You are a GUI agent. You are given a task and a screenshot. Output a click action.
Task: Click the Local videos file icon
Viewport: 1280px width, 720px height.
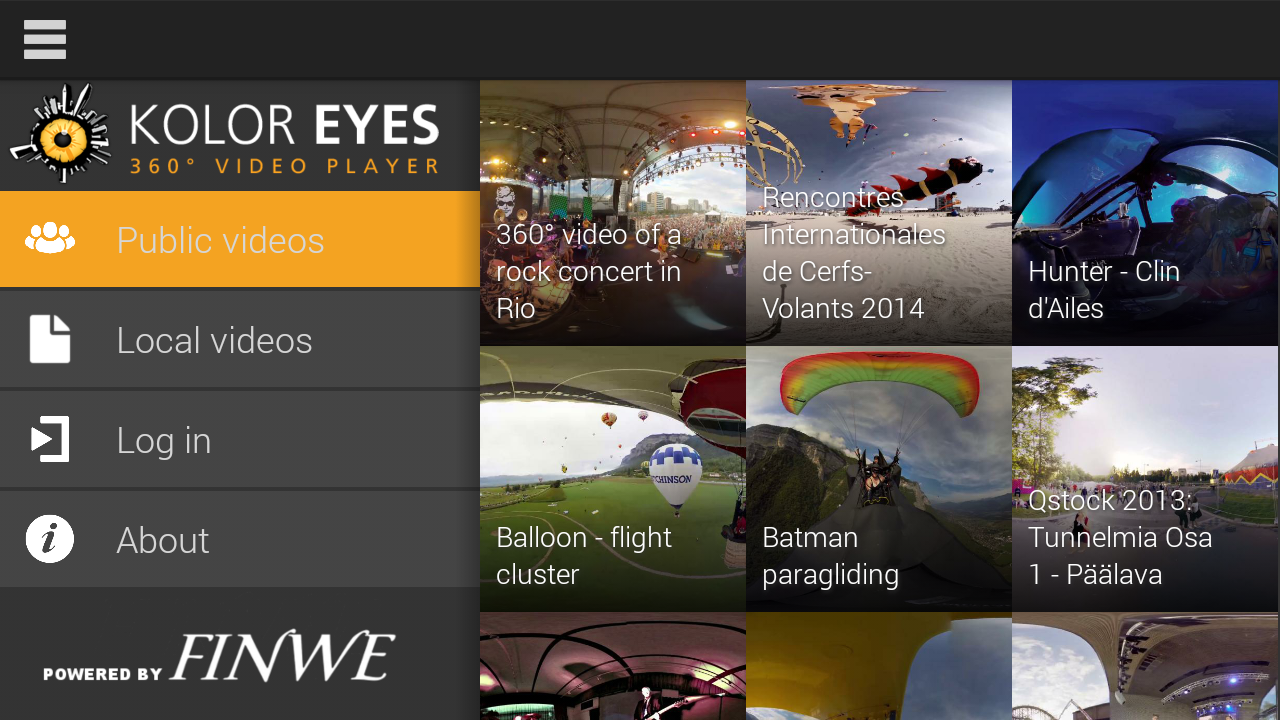(50, 339)
